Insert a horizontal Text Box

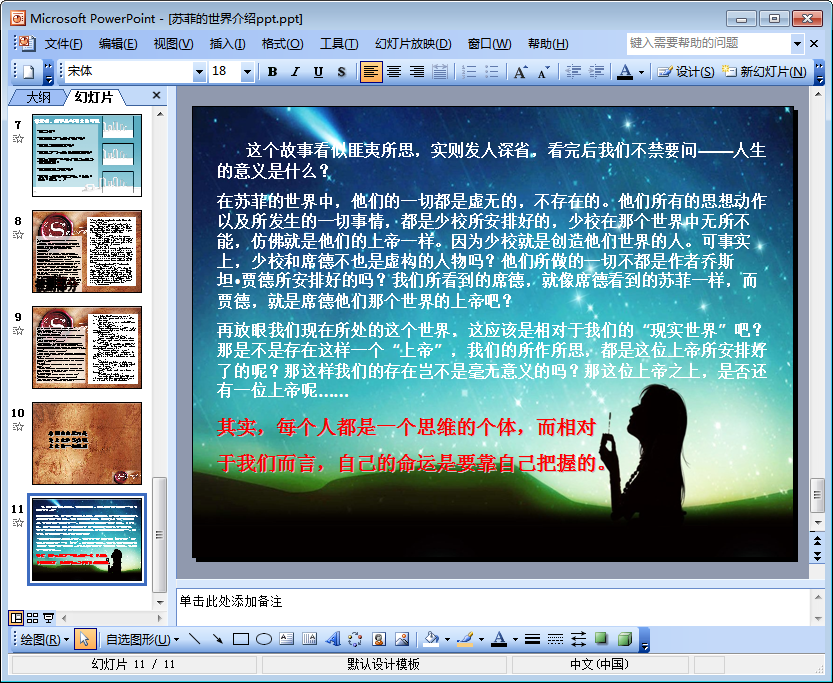point(286,639)
